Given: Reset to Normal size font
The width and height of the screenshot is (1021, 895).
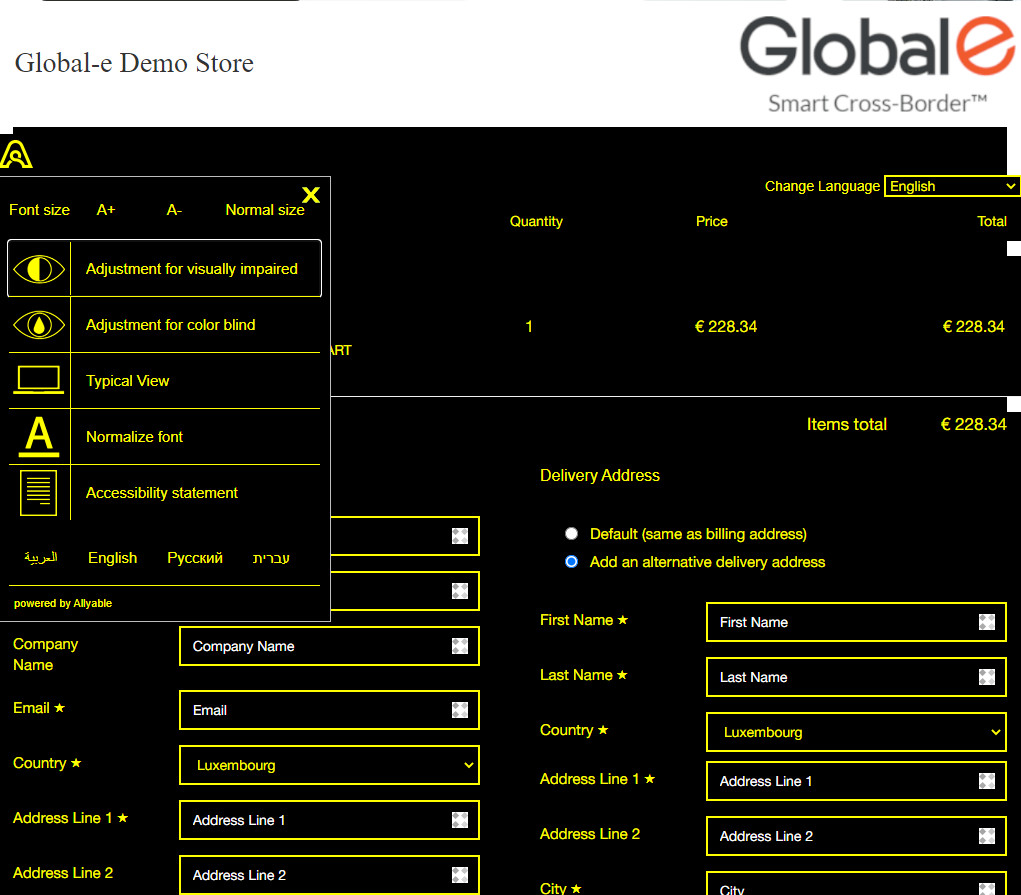Looking at the screenshot, I should (265, 210).
